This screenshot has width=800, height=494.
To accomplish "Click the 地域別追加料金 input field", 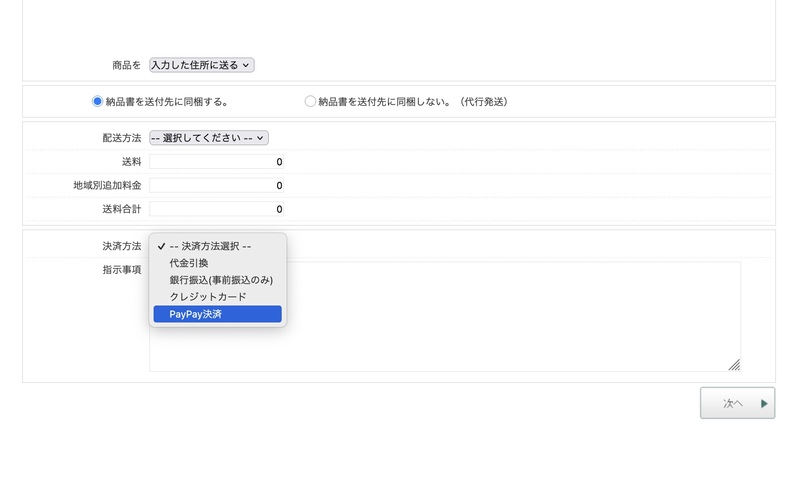I will (x=216, y=185).
